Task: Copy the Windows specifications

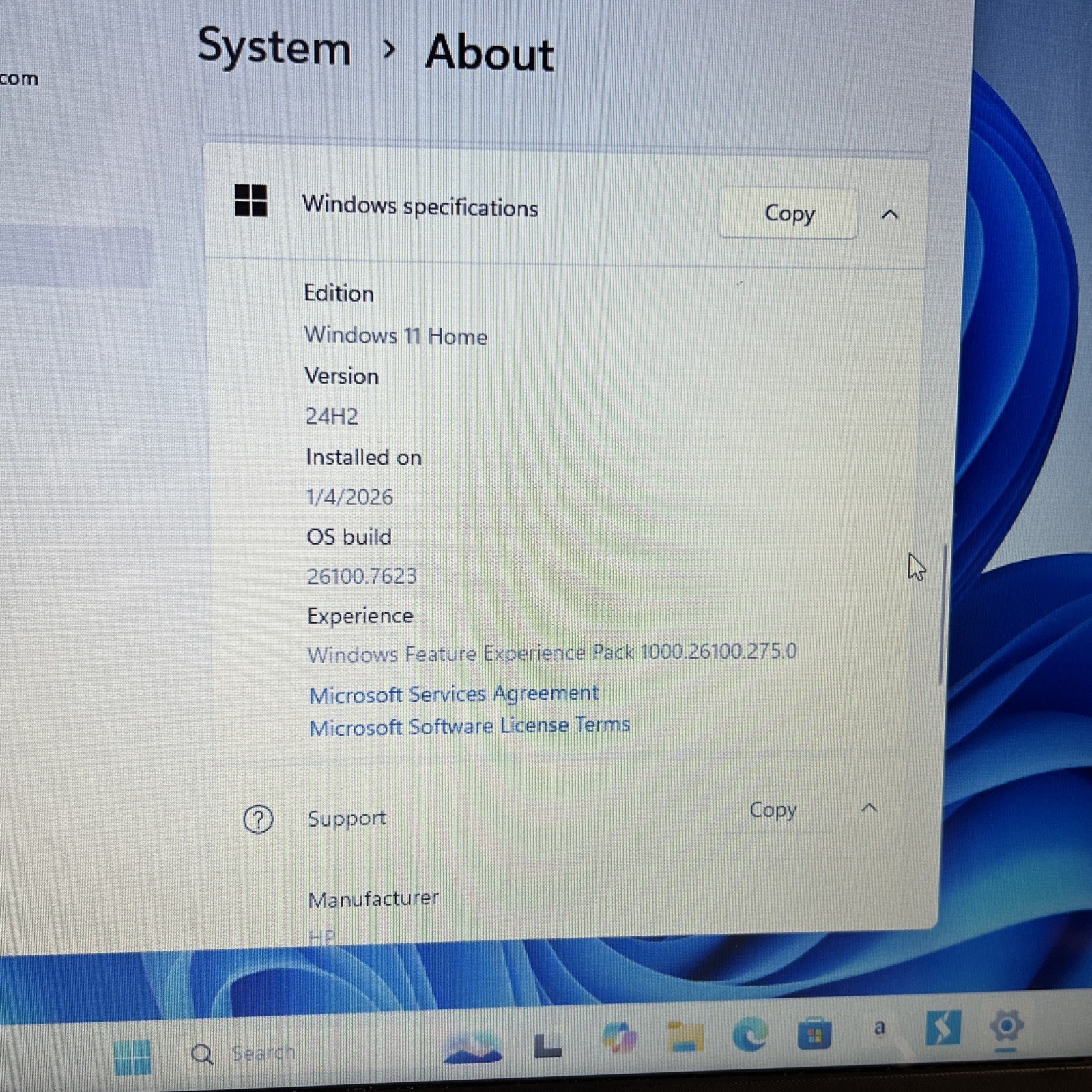Action: point(788,213)
